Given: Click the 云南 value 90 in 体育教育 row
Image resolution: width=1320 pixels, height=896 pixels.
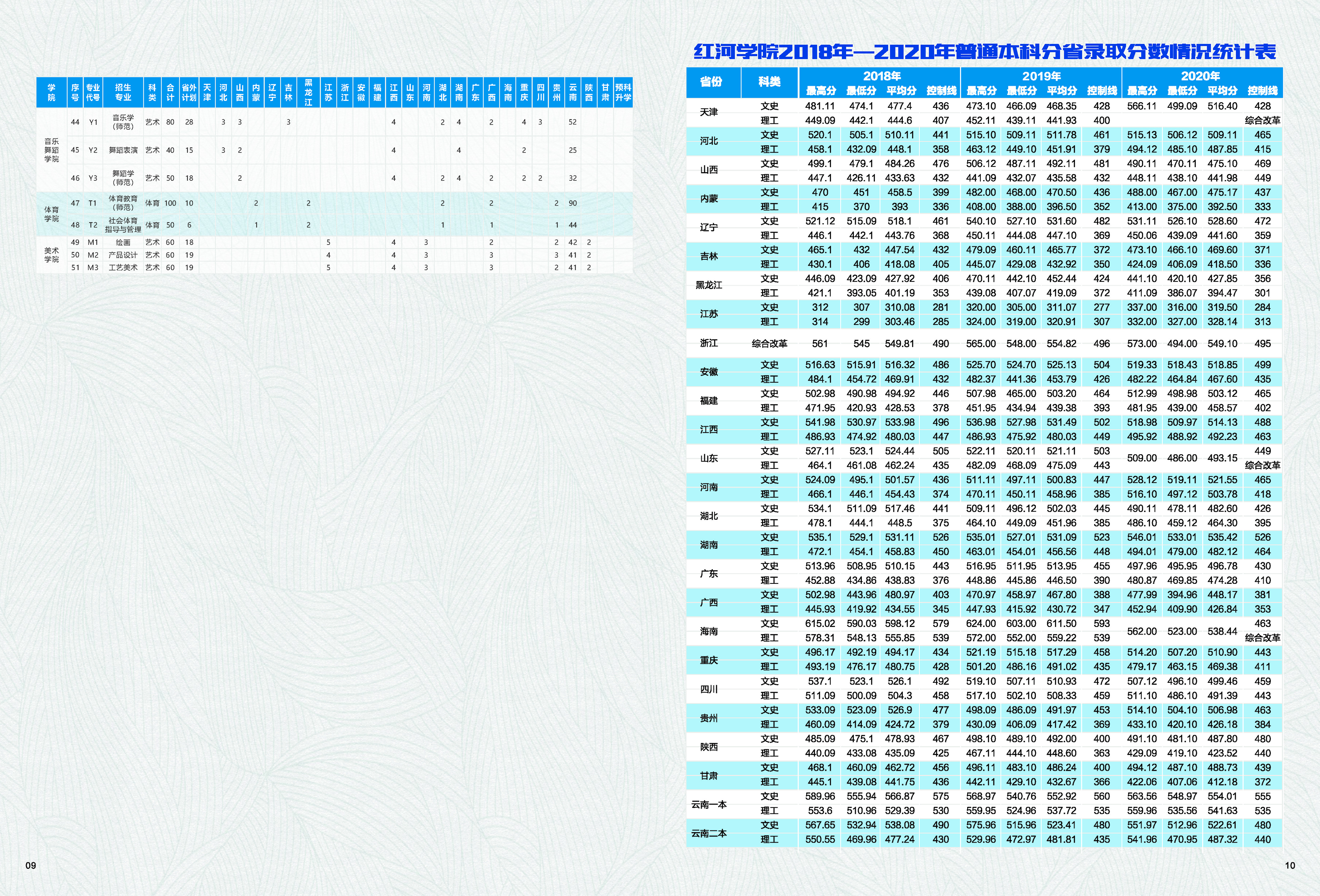Looking at the screenshot, I should coord(572,203).
